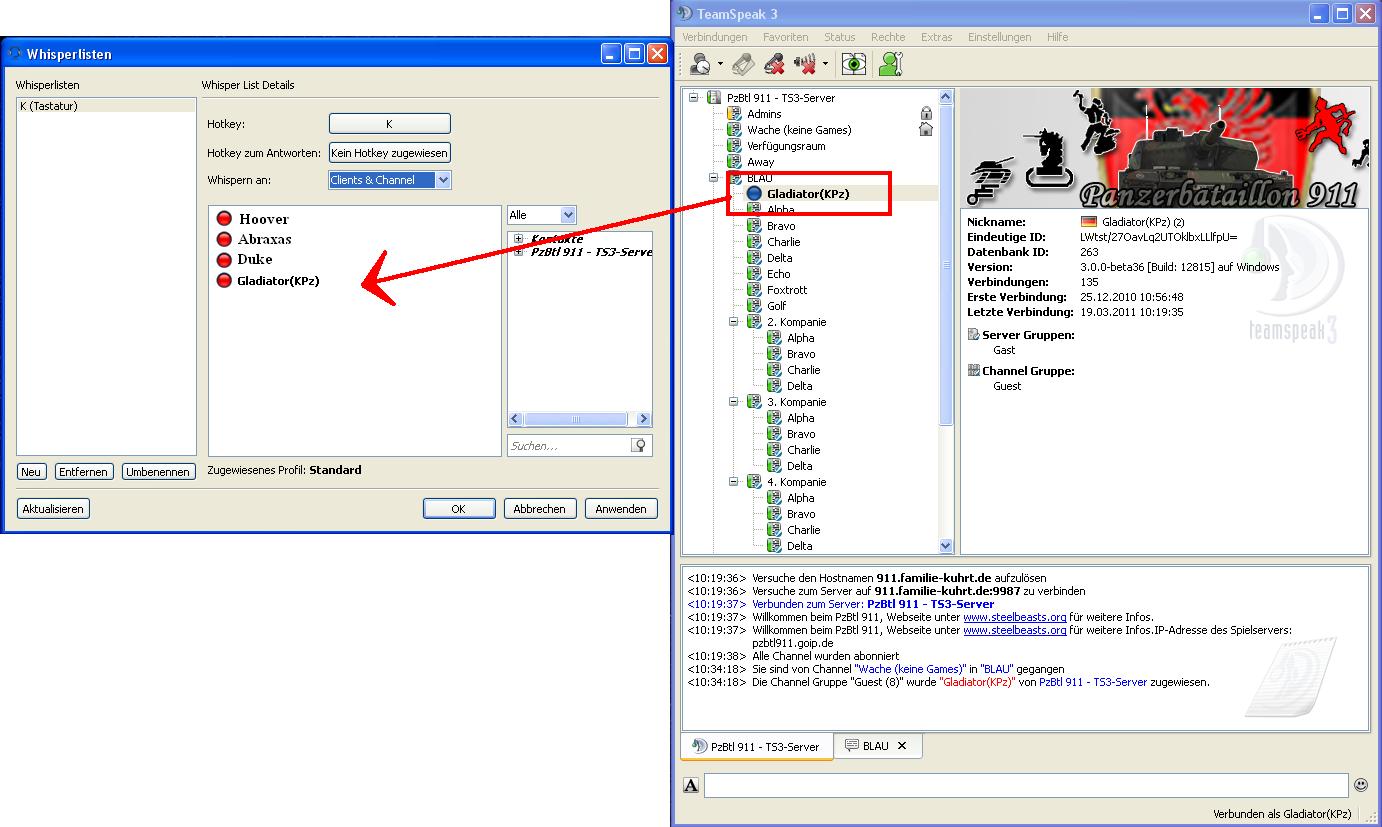Open the contacts manager green user icon
This screenshot has width=1382, height=827.
pyautogui.click(x=890, y=65)
